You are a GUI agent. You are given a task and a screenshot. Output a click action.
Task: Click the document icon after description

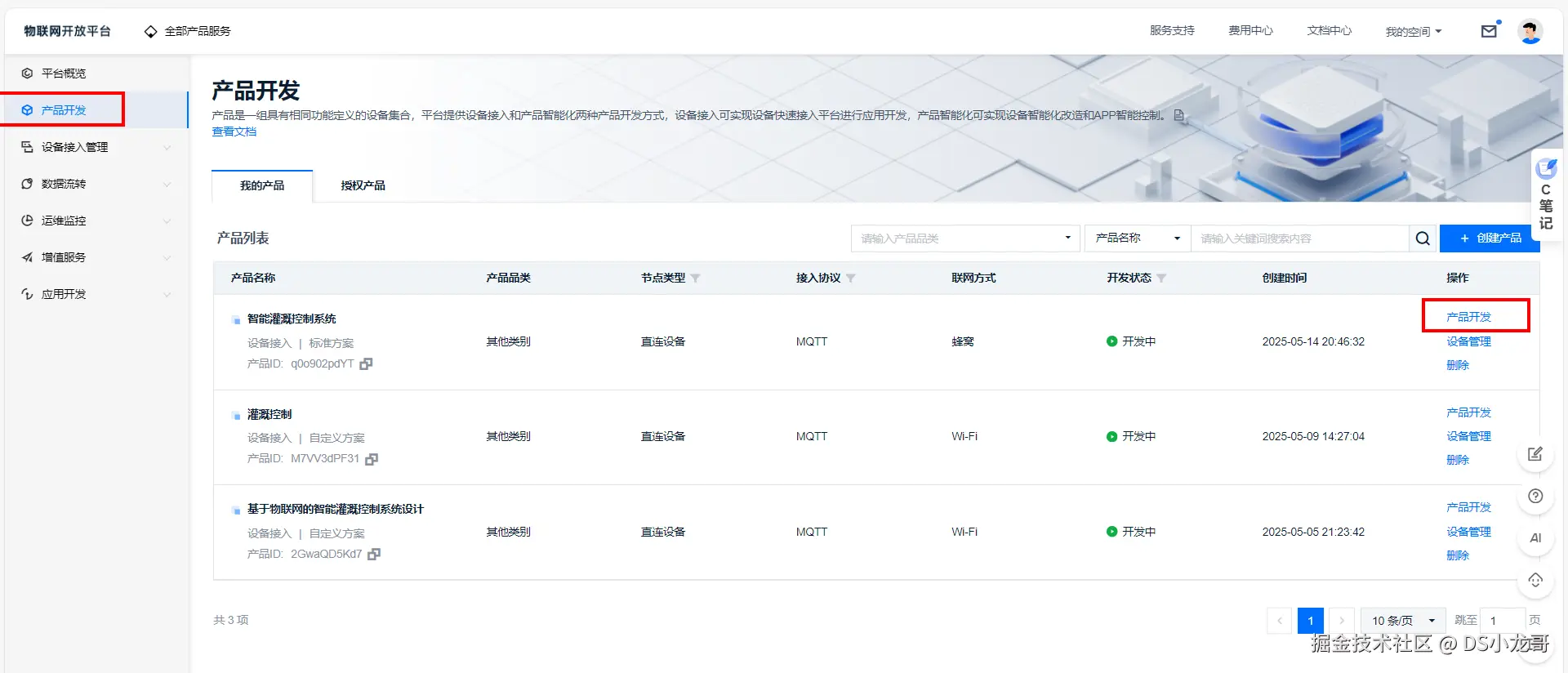(1178, 115)
